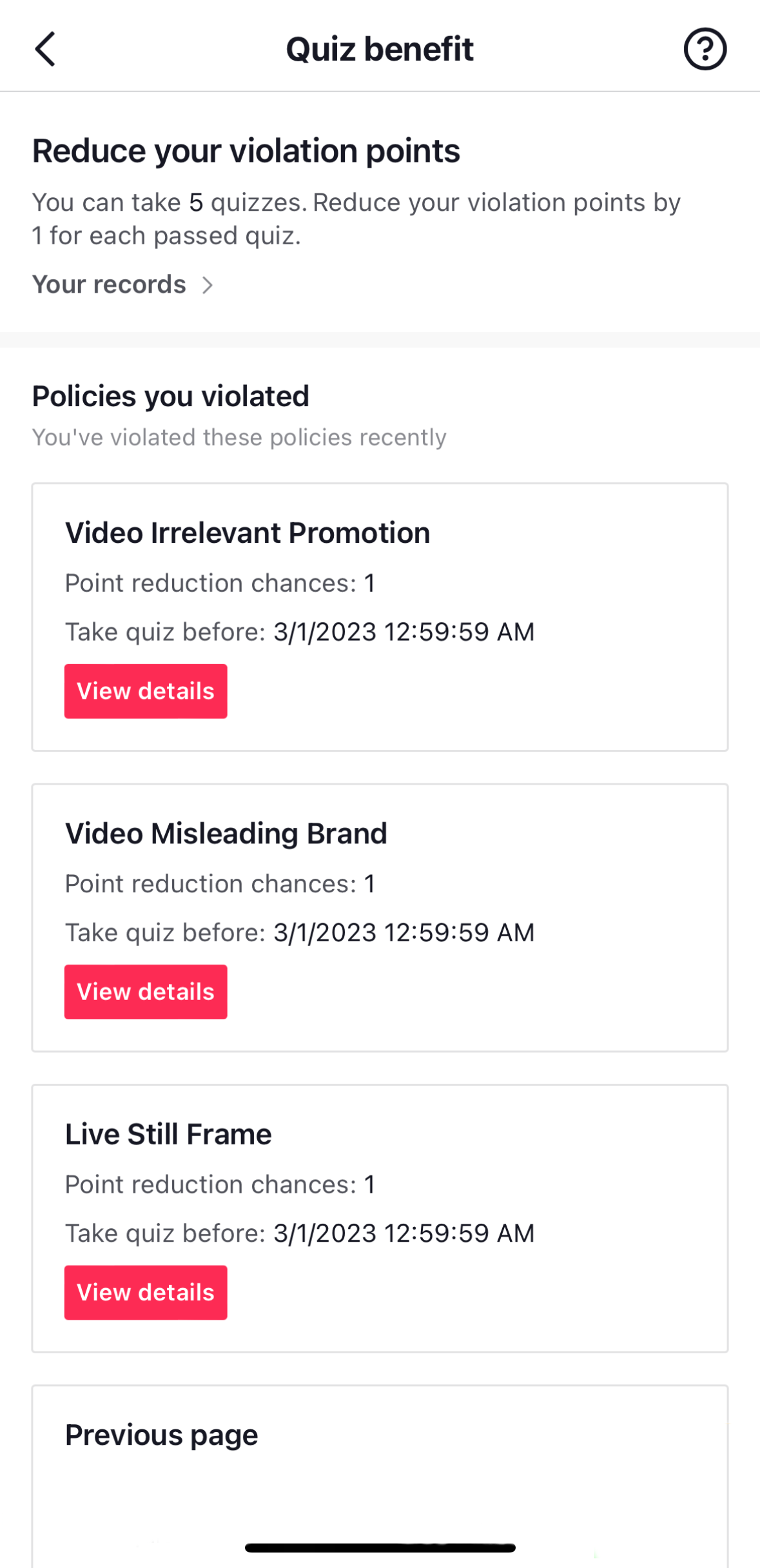760x1568 pixels.
Task: Select the Live Still Frame card title
Action: (x=168, y=1134)
